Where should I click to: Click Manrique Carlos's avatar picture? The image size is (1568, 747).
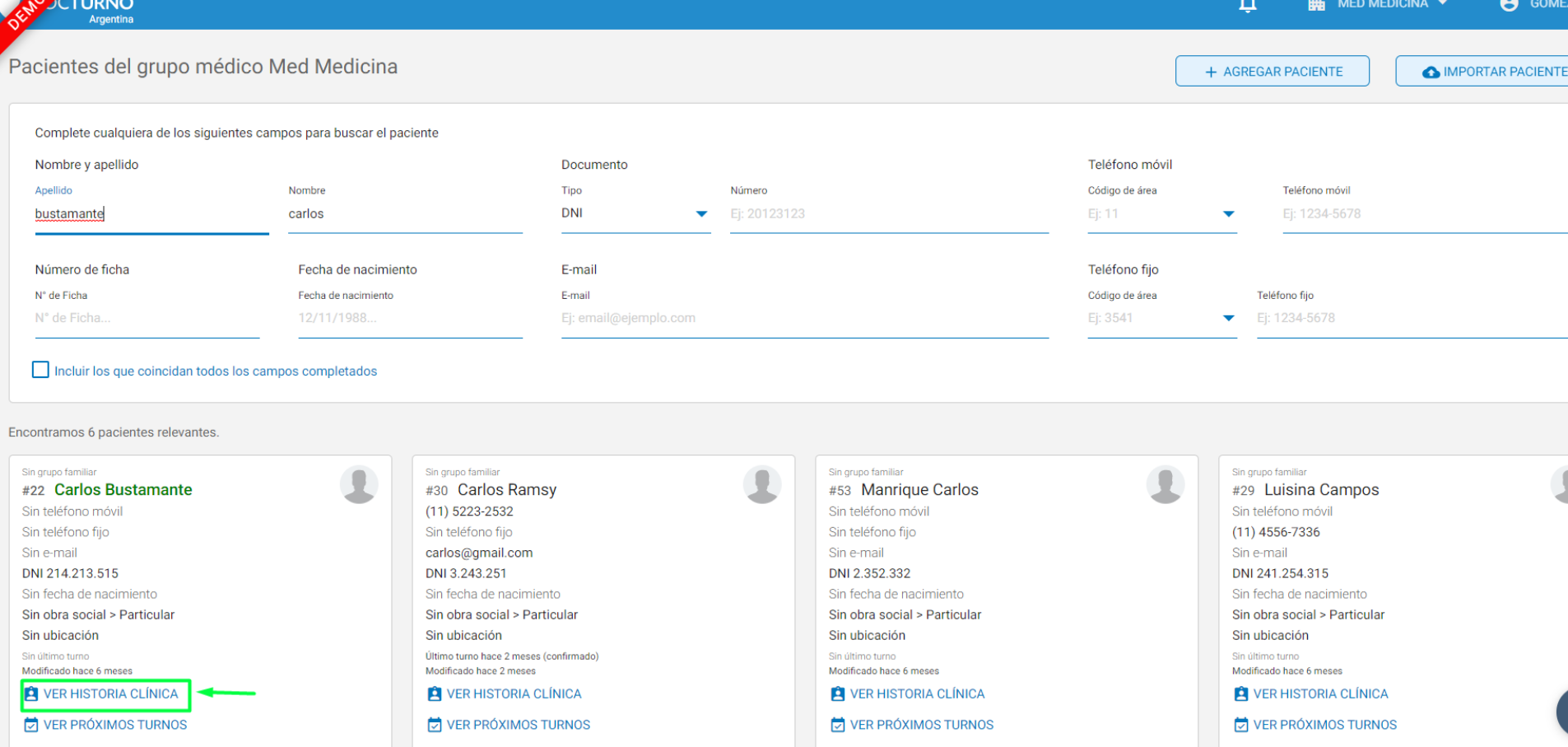click(1166, 484)
